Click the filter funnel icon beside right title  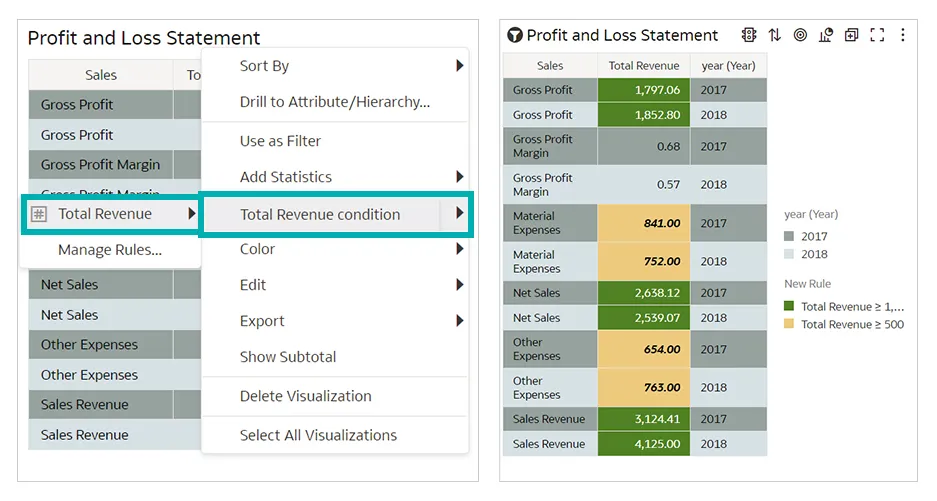[x=515, y=36]
